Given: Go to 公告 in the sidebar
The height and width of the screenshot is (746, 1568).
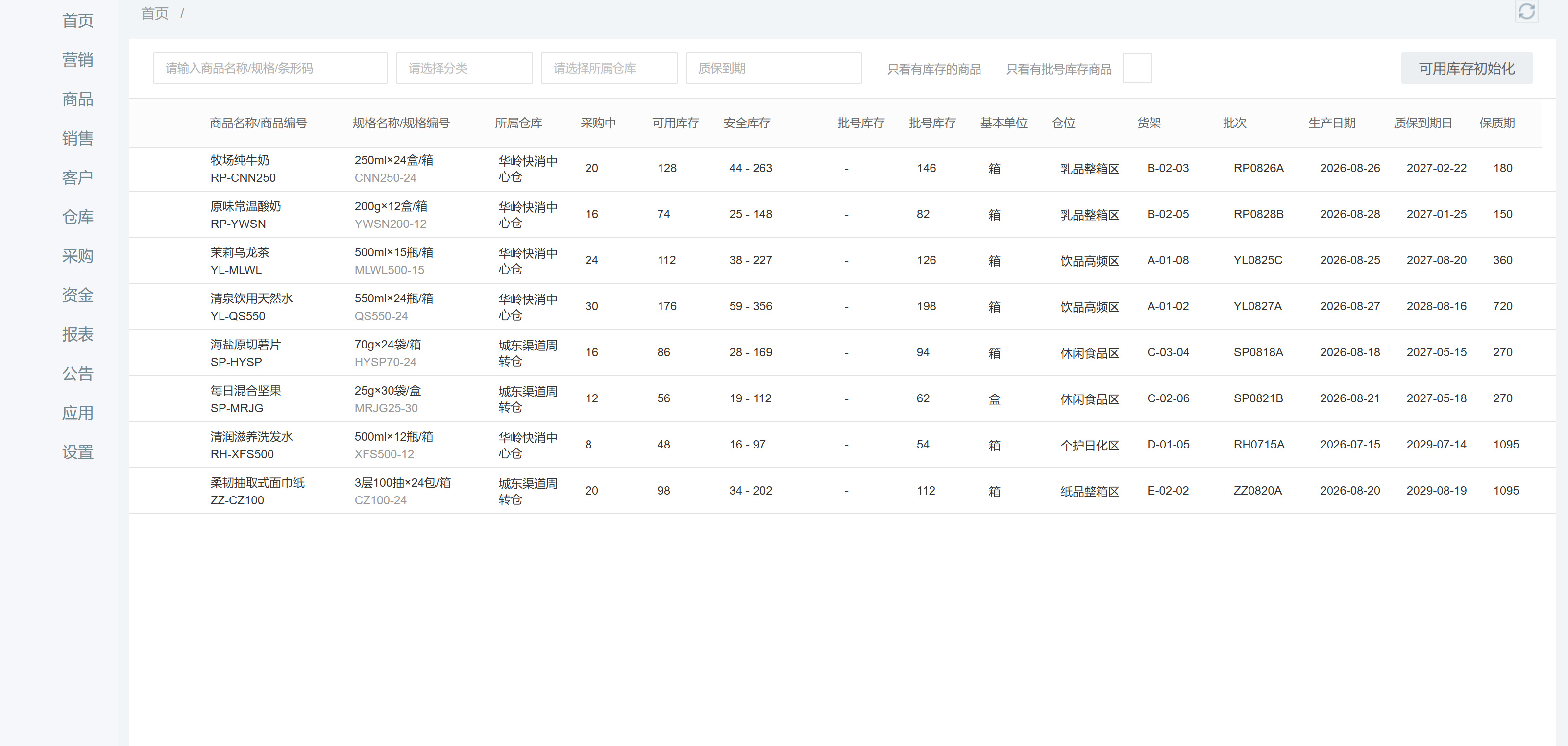Looking at the screenshot, I should [x=77, y=373].
